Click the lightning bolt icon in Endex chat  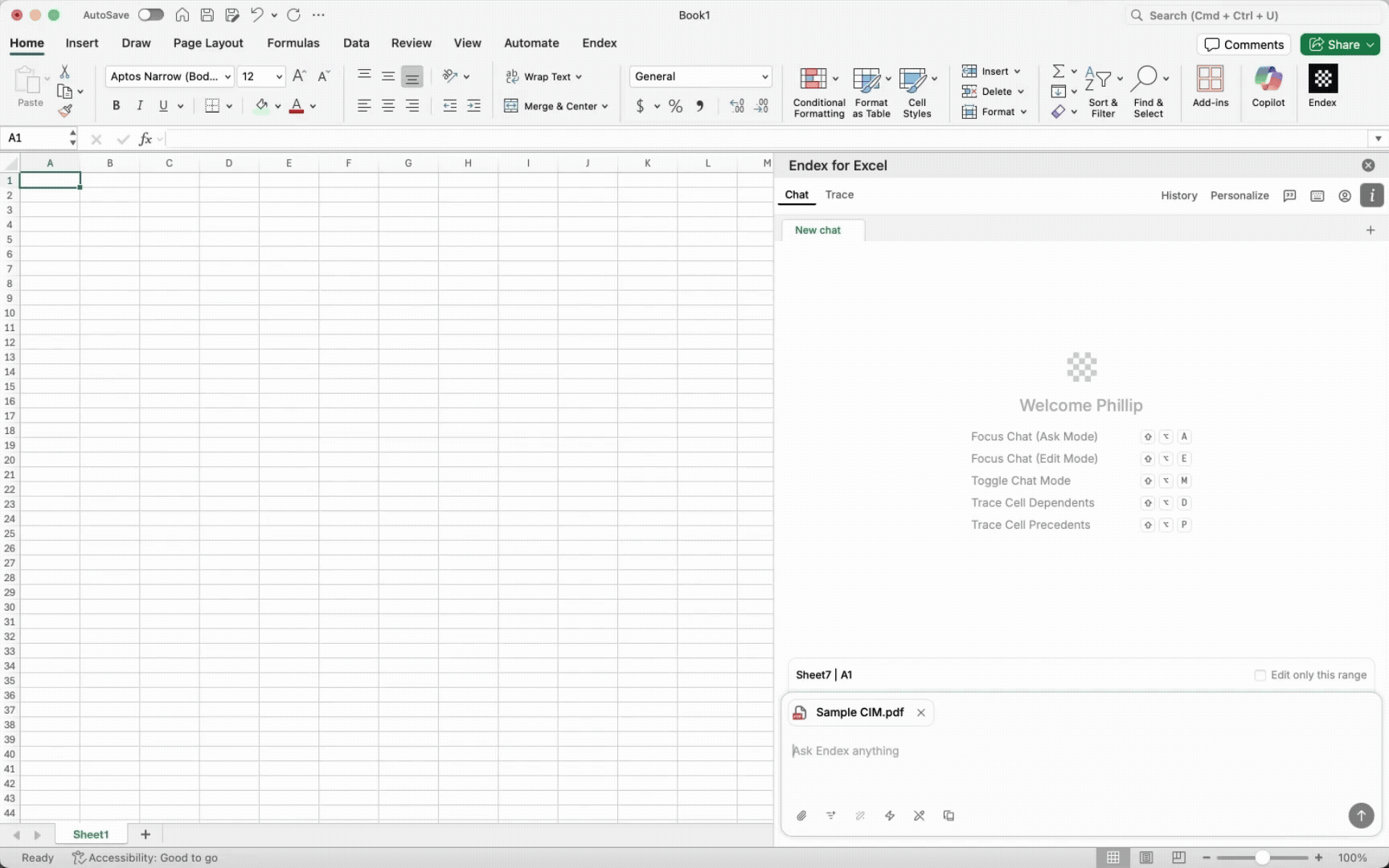click(x=890, y=816)
